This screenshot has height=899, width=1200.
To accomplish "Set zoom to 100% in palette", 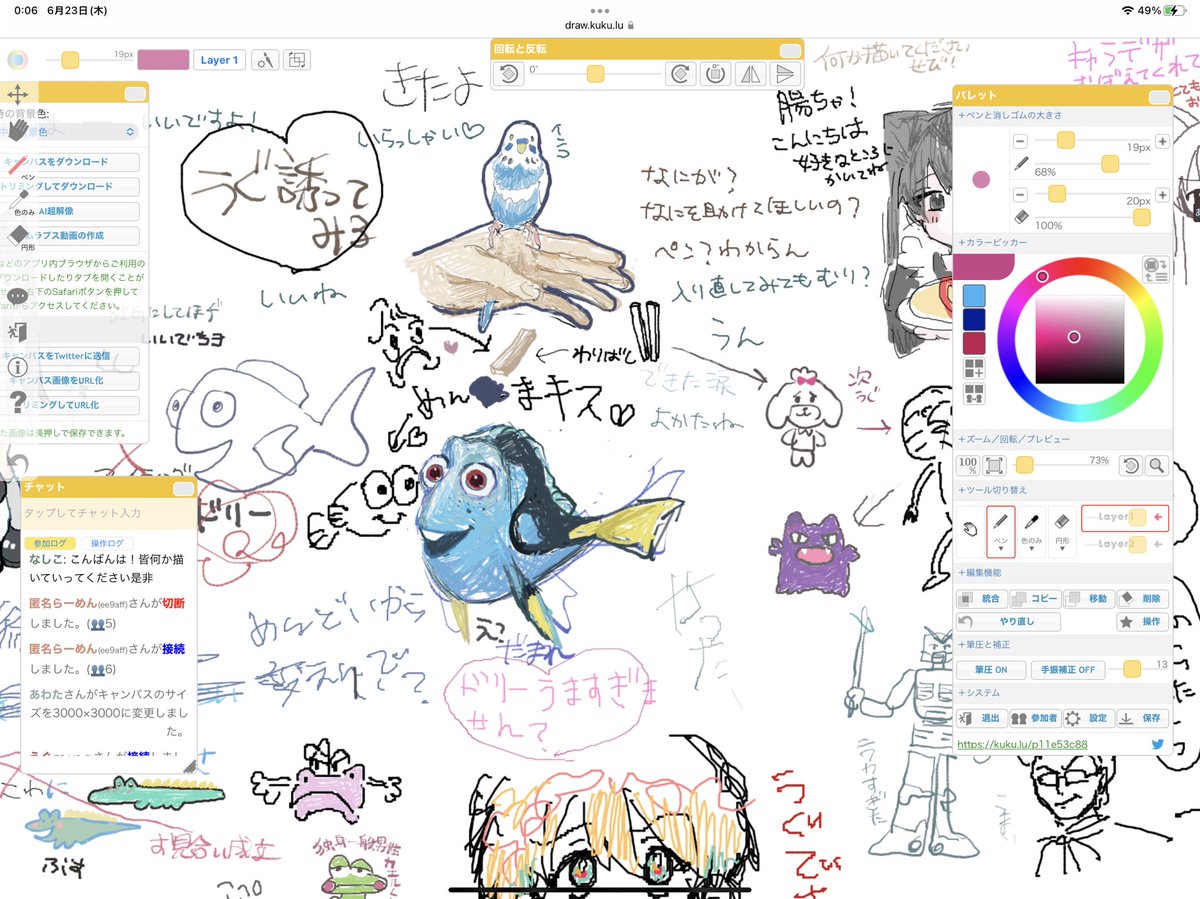I will (x=968, y=465).
